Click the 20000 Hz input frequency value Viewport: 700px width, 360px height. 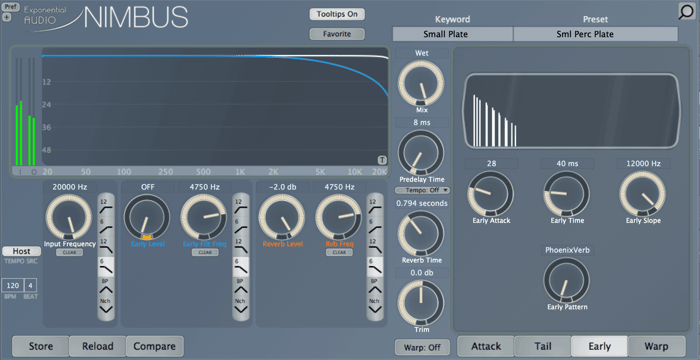[x=70, y=187]
